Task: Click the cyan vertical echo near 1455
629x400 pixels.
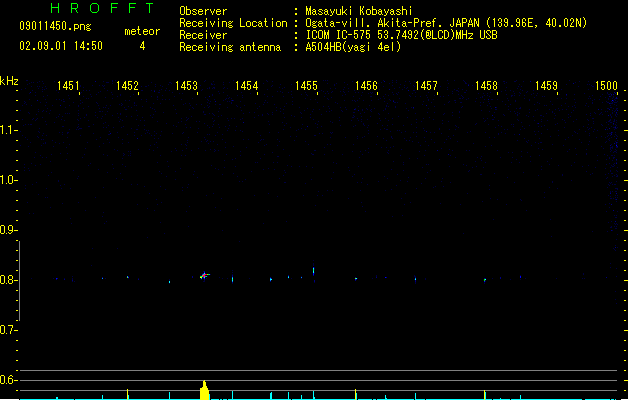Action: coord(314,271)
